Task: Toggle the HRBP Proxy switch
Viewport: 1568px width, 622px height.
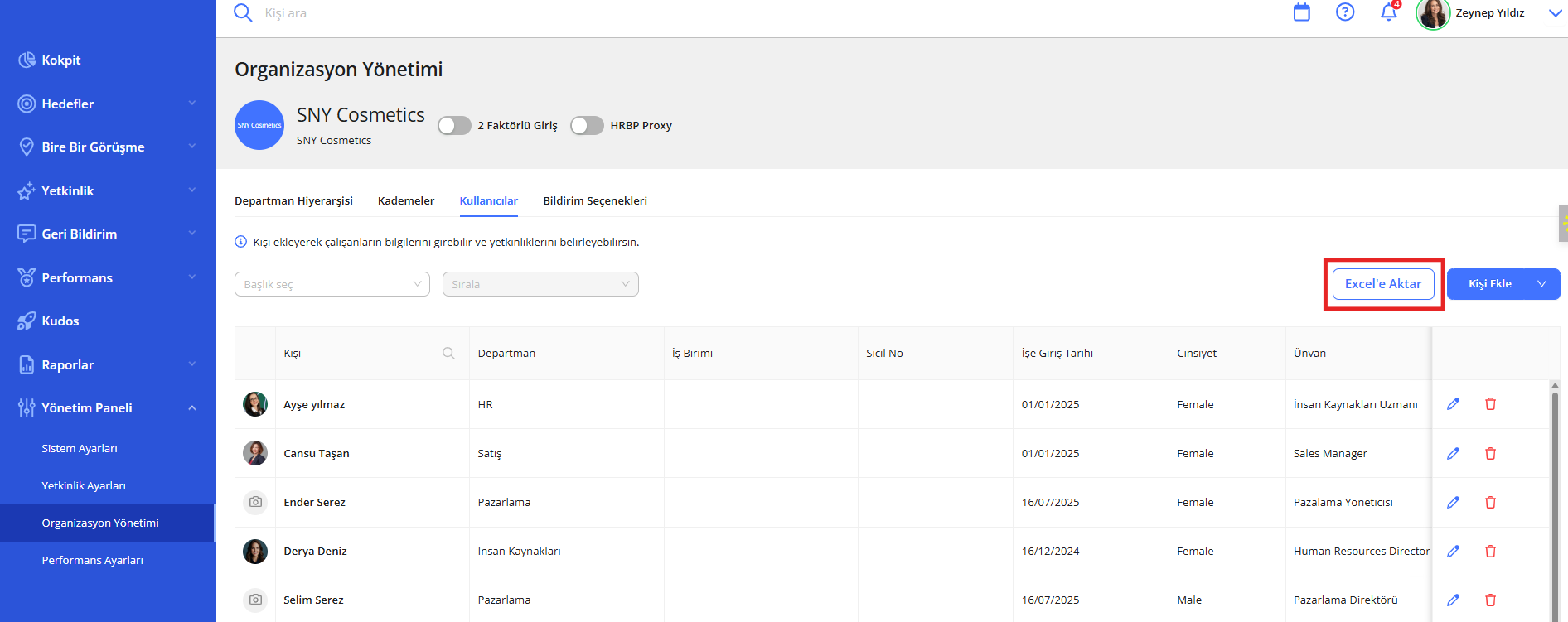Action: (587, 126)
